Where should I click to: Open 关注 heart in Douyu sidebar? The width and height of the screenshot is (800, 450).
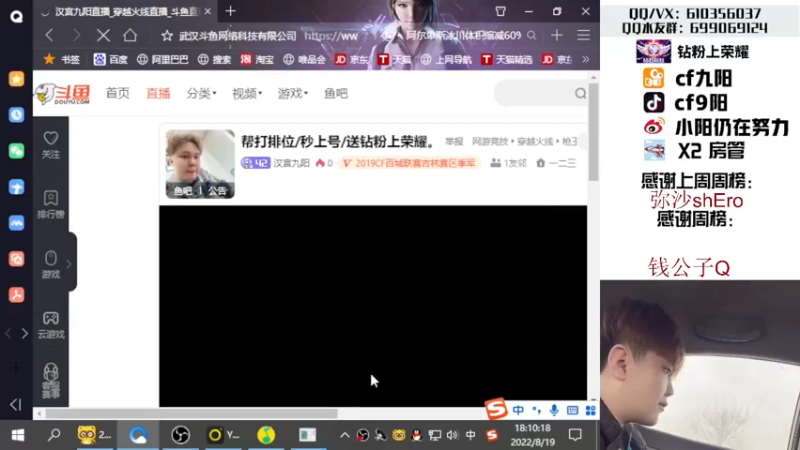coord(51,145)
